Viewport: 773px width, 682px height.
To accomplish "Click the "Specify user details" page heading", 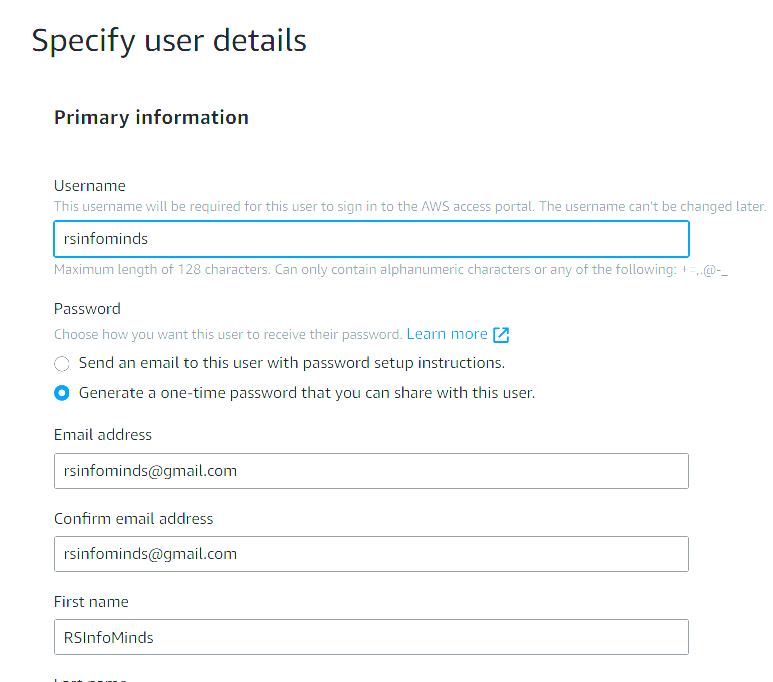I will 169,41.
